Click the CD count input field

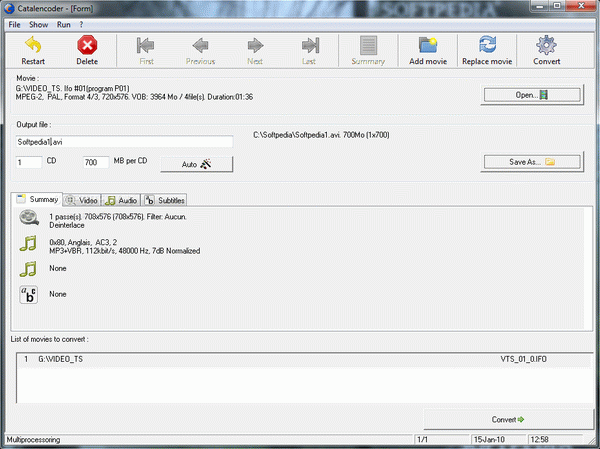[29, 162]
